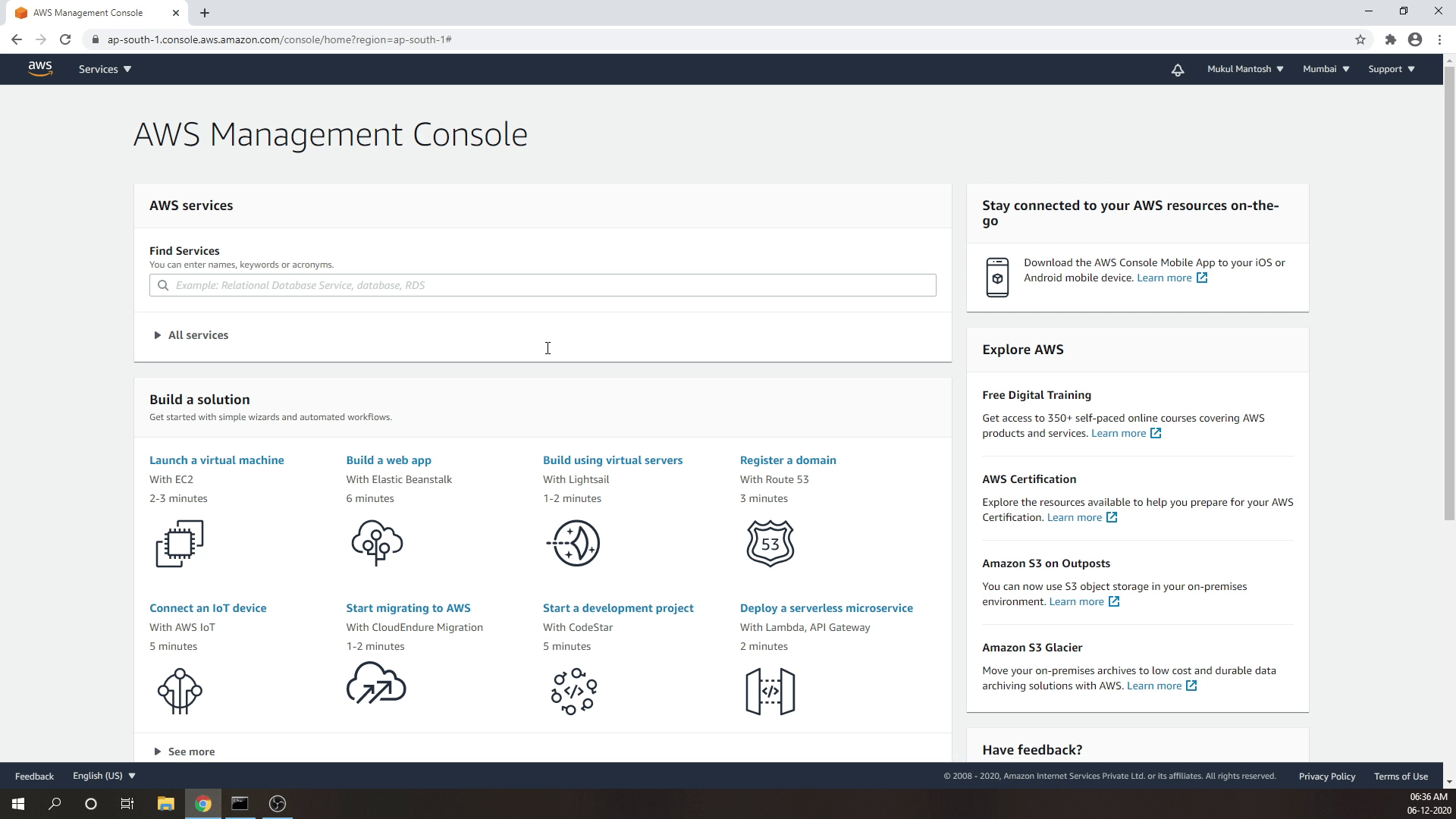Click the Feedback button

tap(34, 776)
